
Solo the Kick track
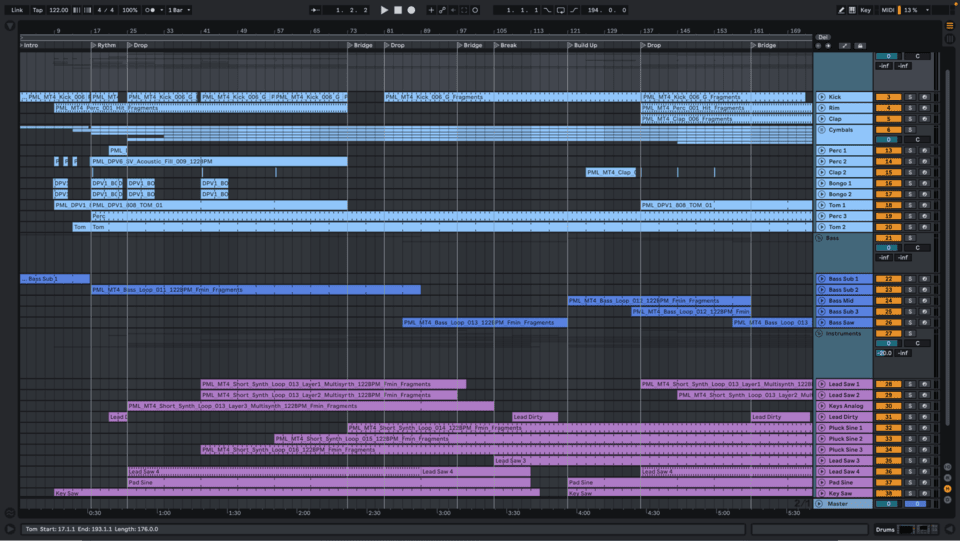point(910,97)
